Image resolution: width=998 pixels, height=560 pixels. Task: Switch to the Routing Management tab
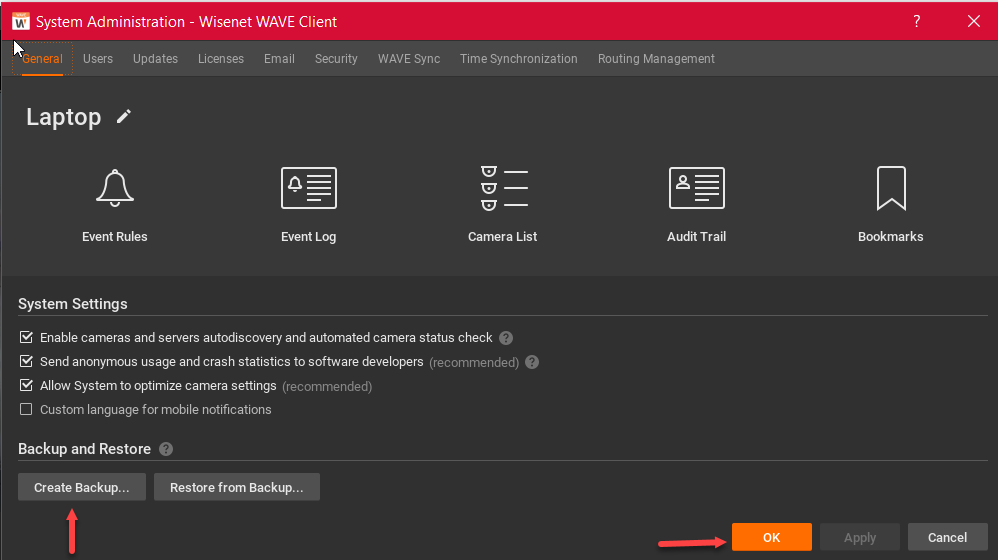pos(656,59)
